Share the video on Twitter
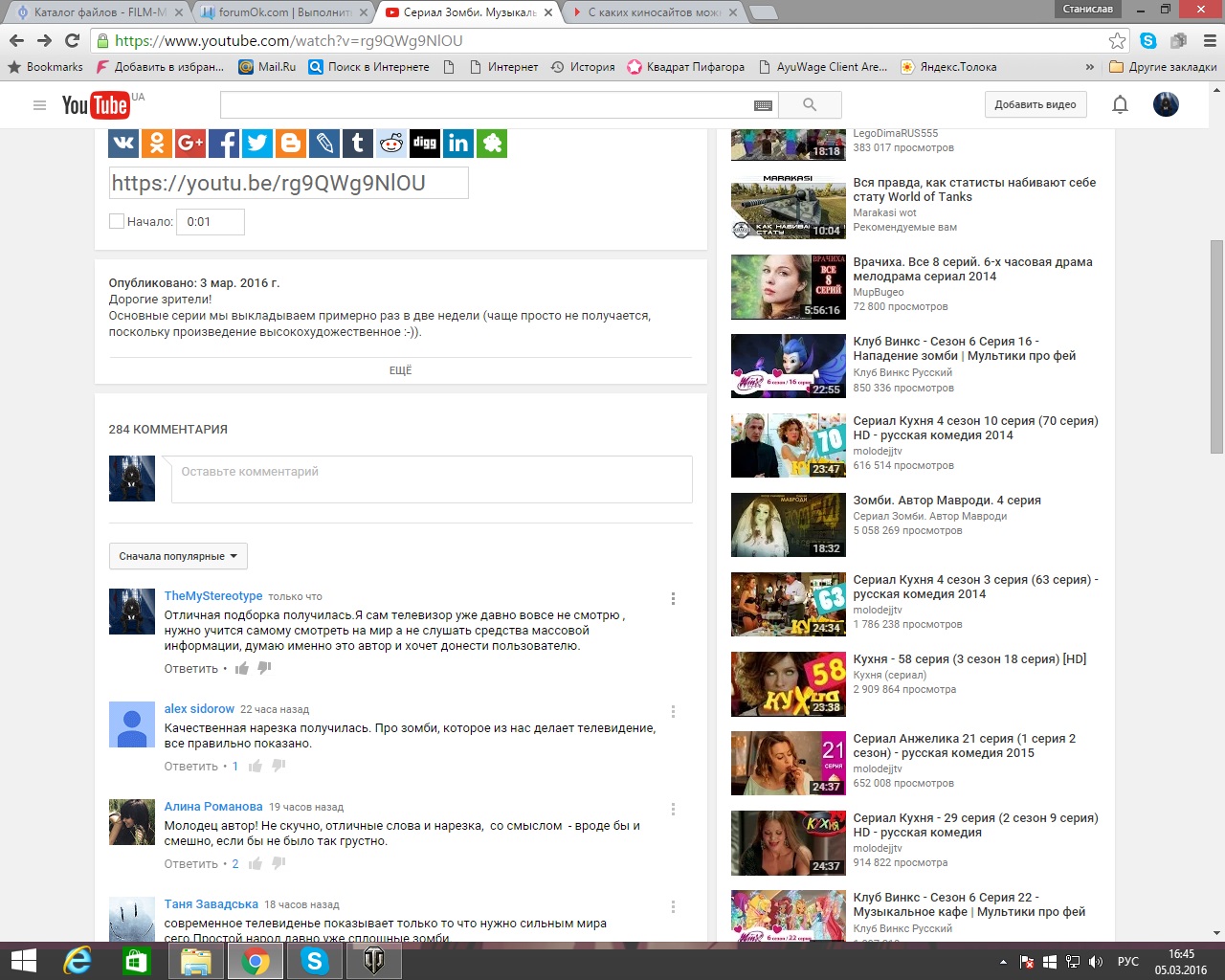 tap(257, 144)
